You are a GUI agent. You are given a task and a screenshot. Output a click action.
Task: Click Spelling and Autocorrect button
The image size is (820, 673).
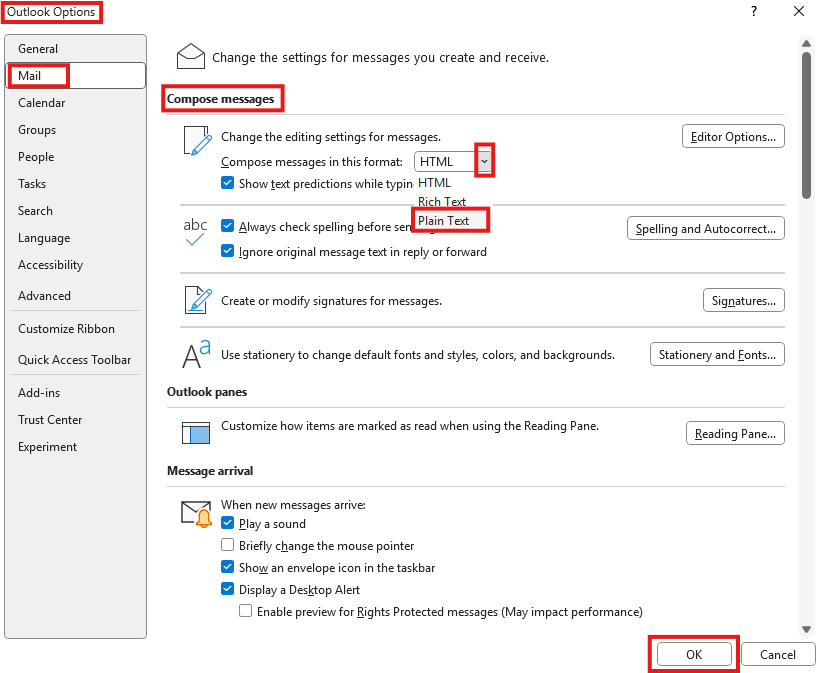pyautogui.click(x=705, y=229)
